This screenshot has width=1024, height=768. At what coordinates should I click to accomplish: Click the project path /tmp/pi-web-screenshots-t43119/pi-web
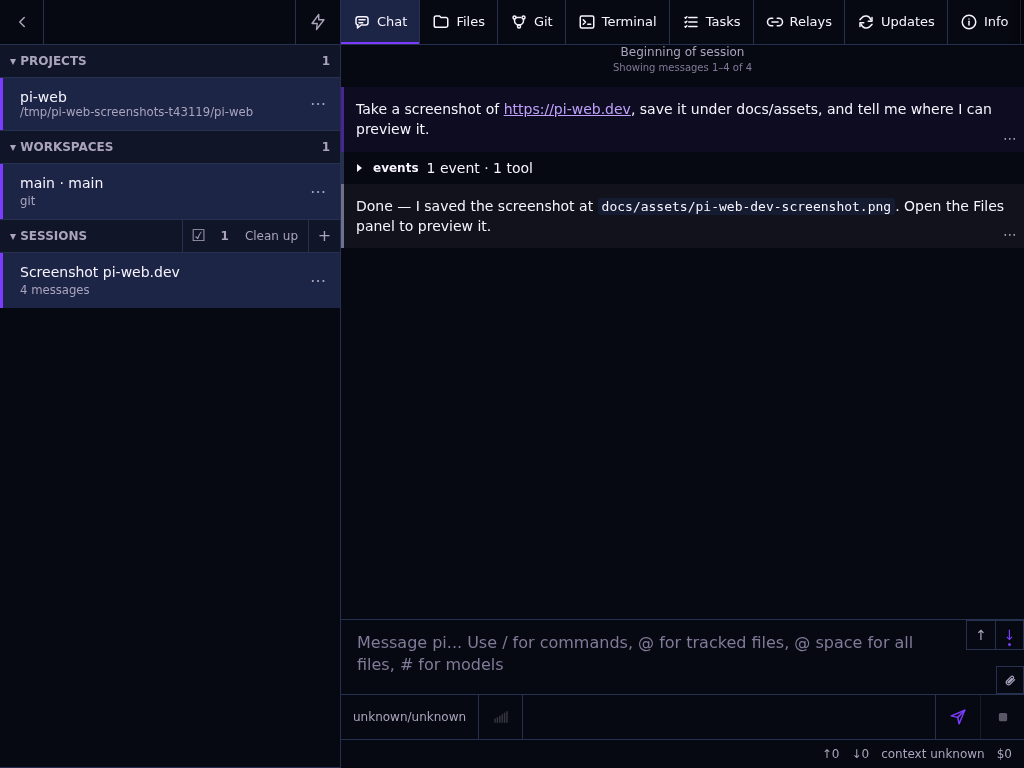(x=136, y=112)
